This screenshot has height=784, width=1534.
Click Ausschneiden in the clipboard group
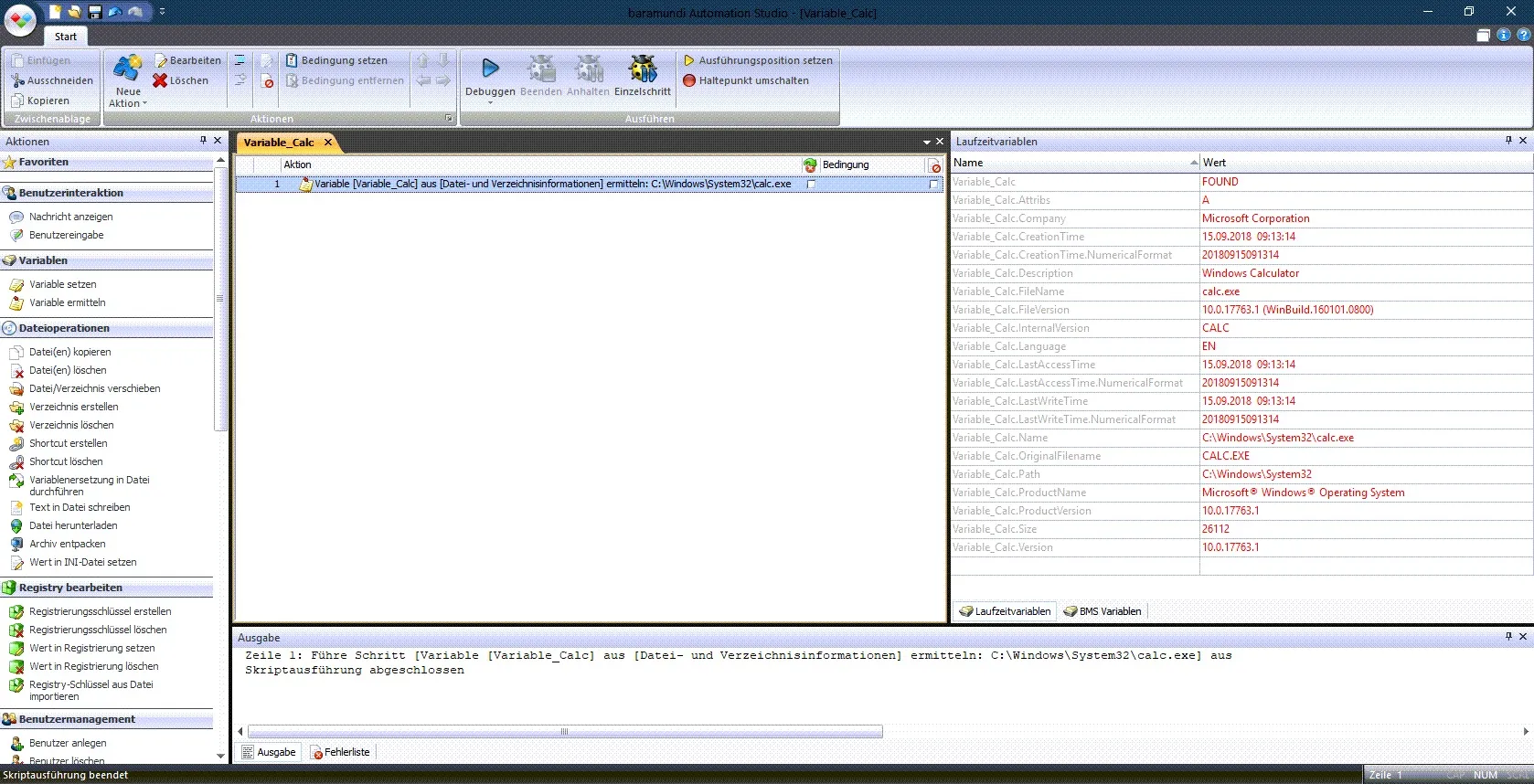pos(52,80)
